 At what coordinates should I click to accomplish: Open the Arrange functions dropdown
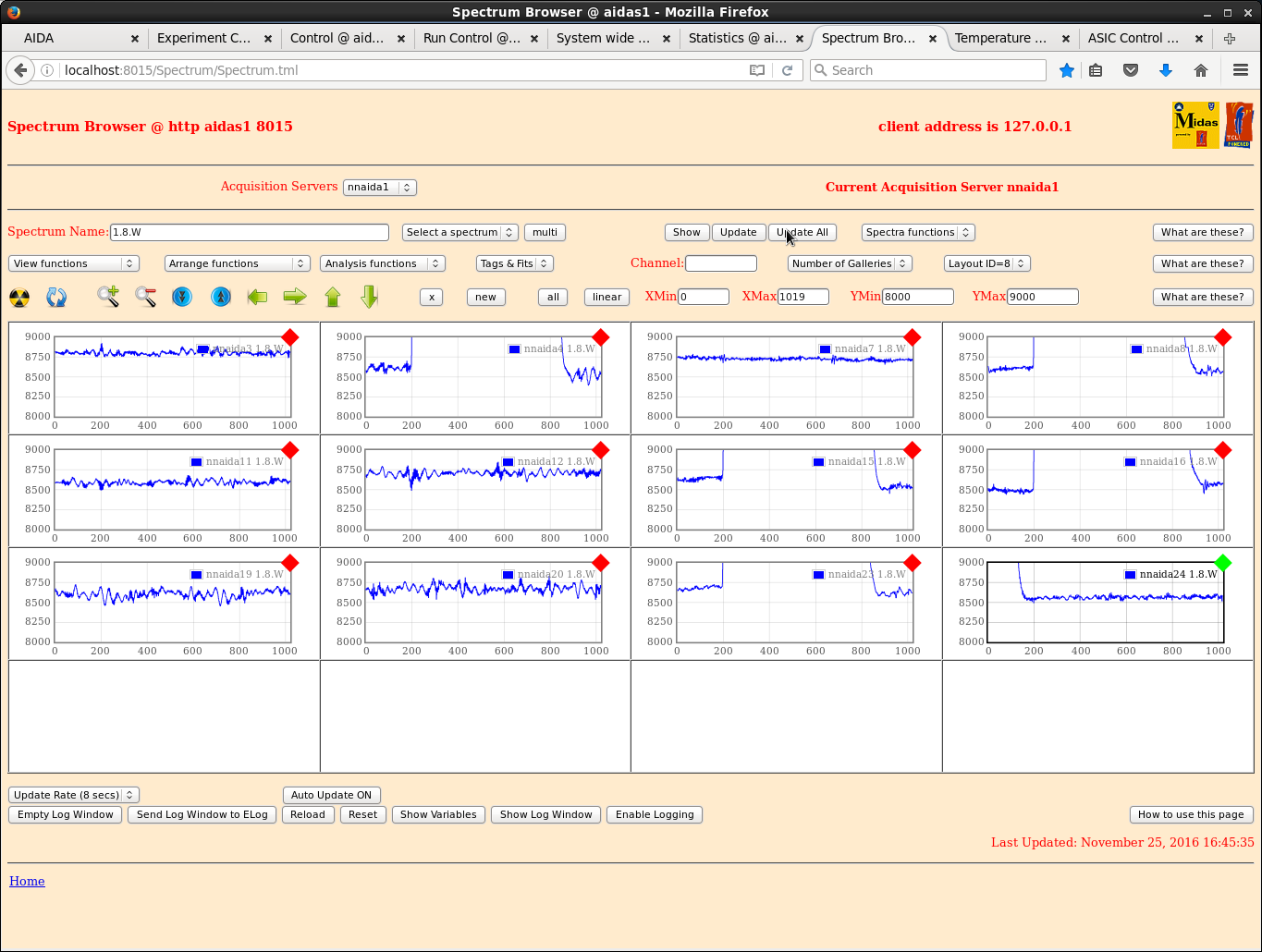238,263
